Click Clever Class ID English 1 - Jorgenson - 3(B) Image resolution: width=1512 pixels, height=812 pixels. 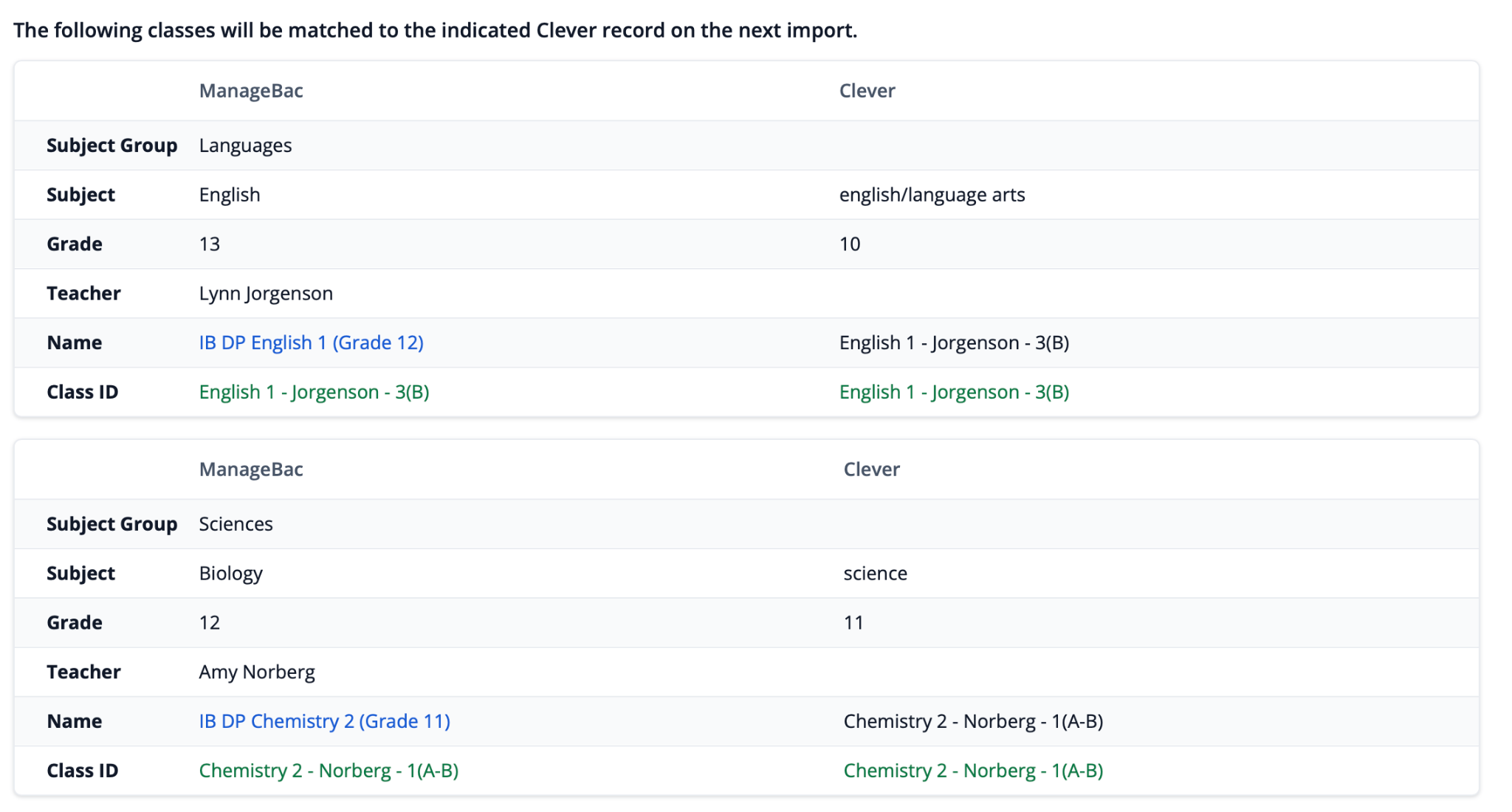954,392
